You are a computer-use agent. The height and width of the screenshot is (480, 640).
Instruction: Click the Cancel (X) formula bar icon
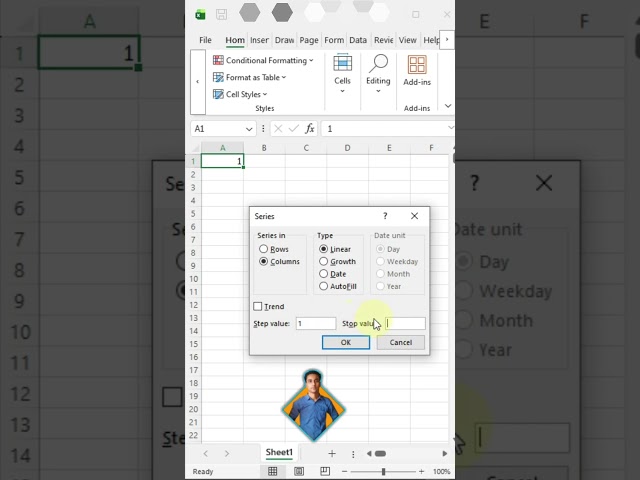tap(278, 129)
